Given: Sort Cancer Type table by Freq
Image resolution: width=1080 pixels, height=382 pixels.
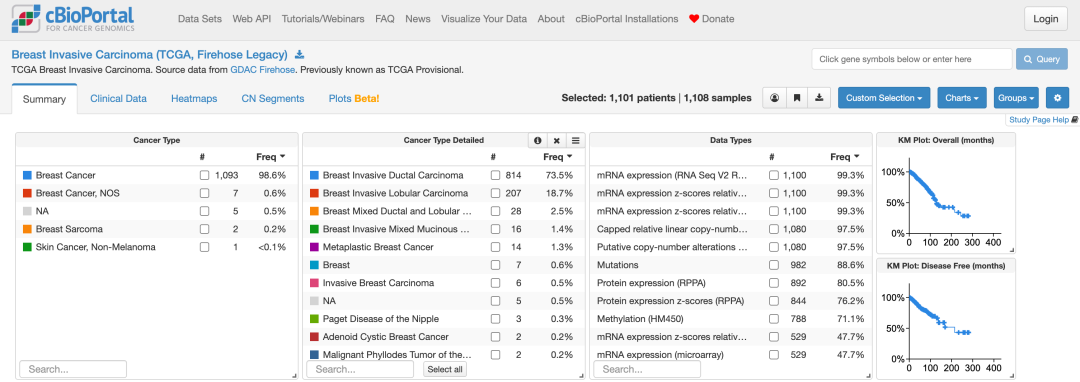Looking at the screenshot, I should tap(271, 157).
